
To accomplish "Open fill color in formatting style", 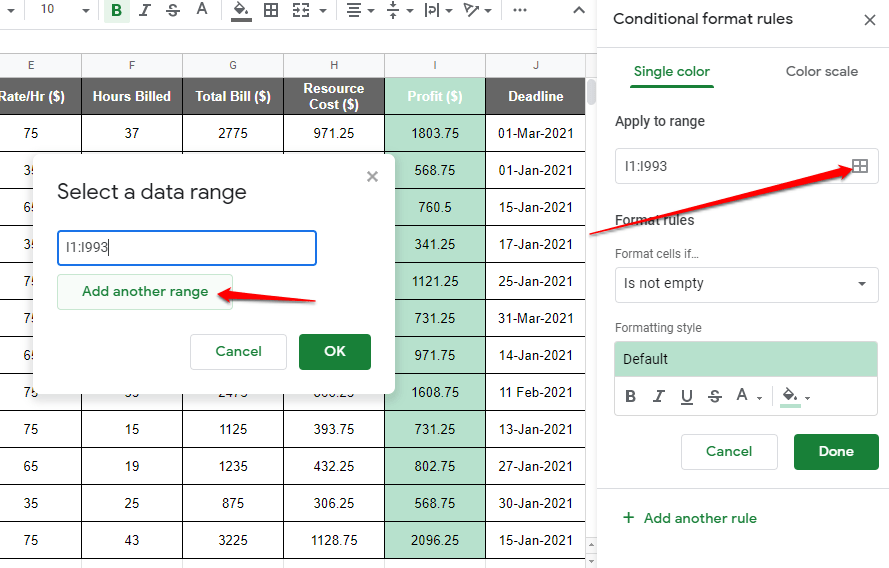I will tap(796, 396).
